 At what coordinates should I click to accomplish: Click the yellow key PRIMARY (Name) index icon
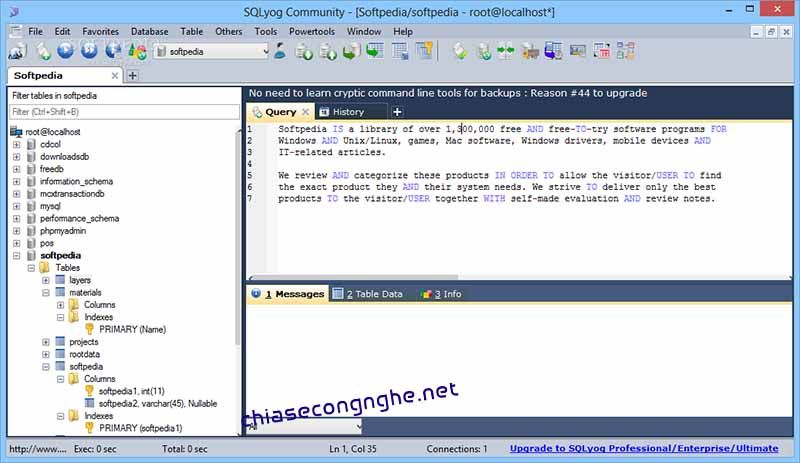pyautogui.click(x=89, y=328)
